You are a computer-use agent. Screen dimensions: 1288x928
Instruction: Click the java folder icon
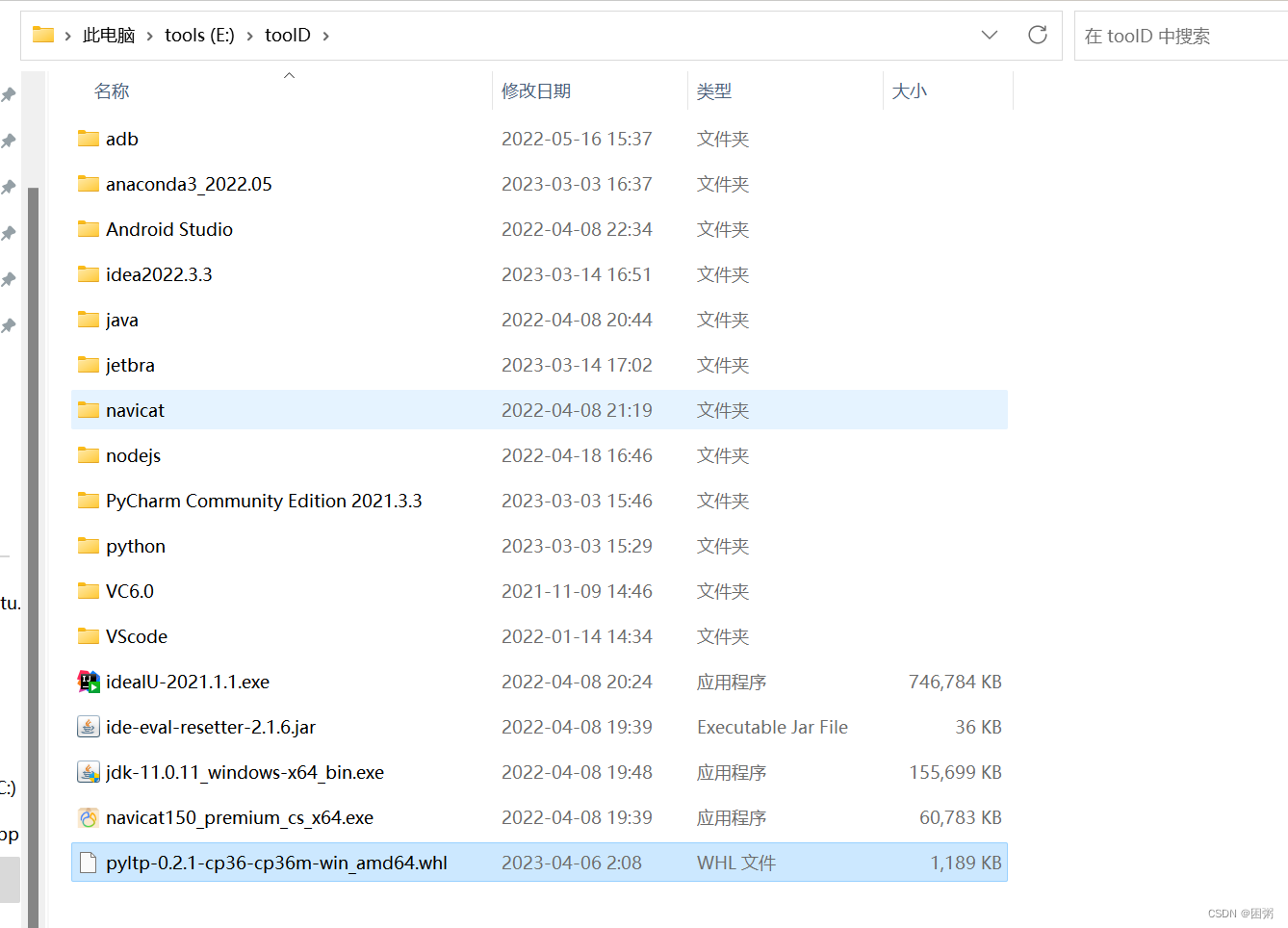point(89,320)
